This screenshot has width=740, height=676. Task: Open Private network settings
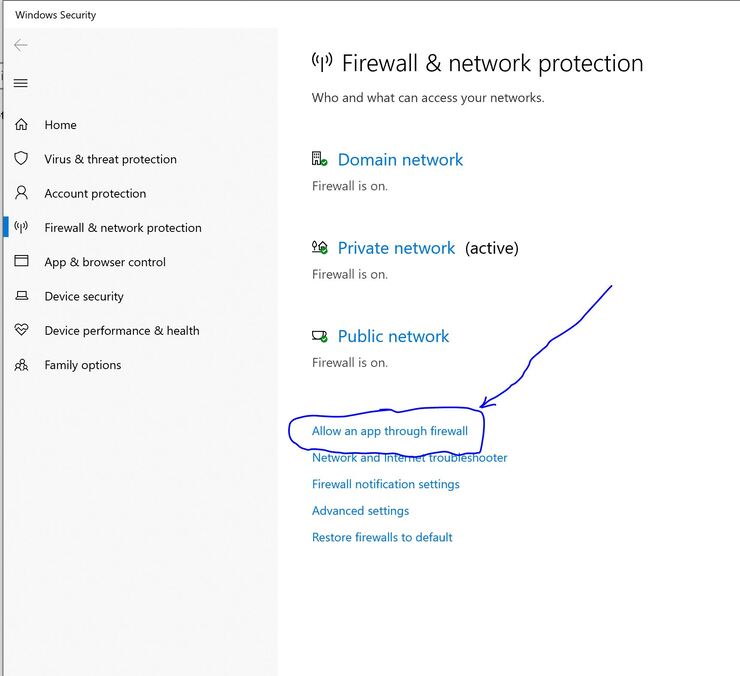(396, 248)
